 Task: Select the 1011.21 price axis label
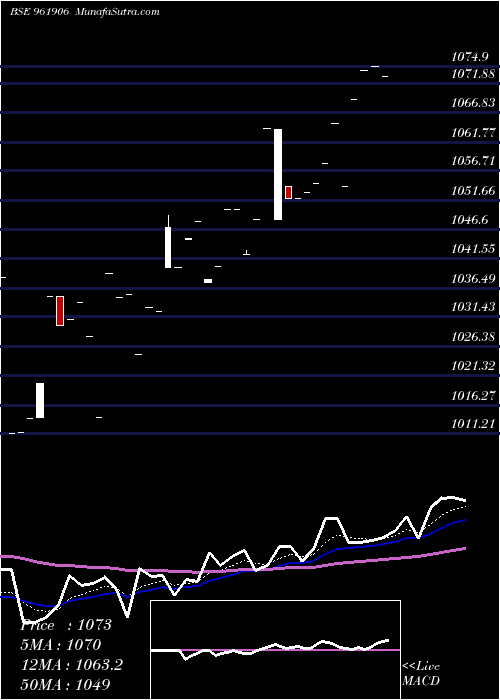(x=473, y=424)
